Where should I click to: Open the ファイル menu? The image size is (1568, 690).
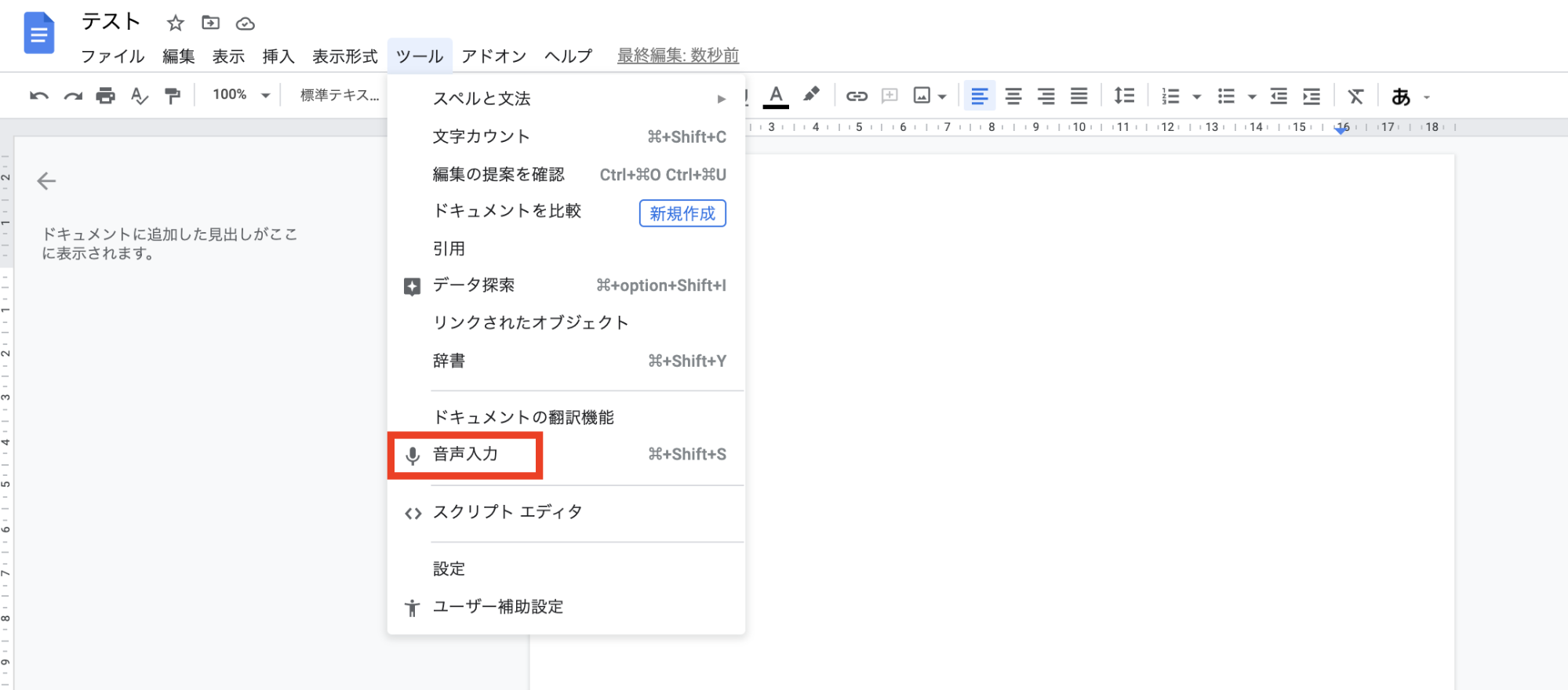[x=113, y=56]
